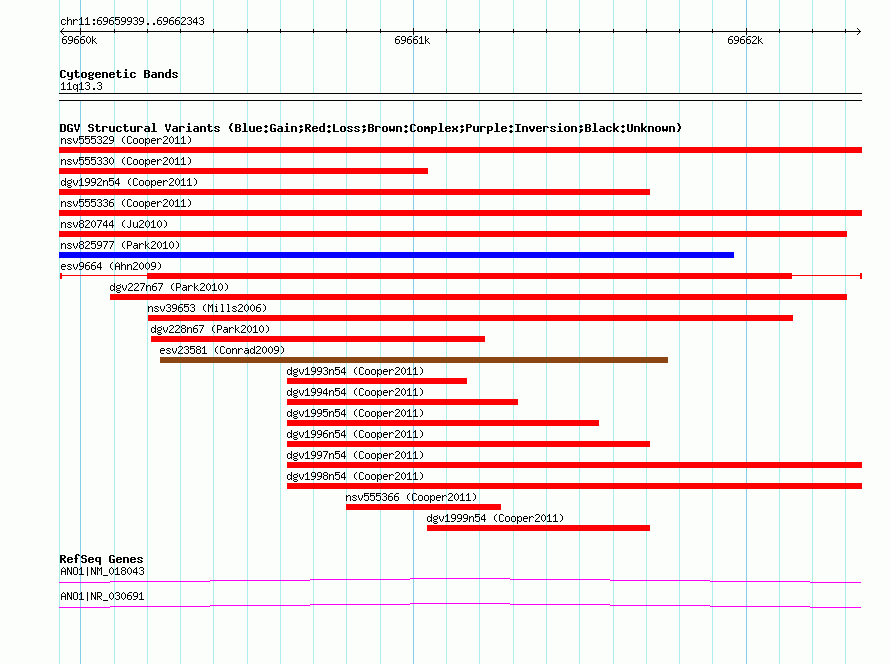Click the red bar under dgv1999n54
The width and height of the screenshot is (890, 664).
click(538, 528)
